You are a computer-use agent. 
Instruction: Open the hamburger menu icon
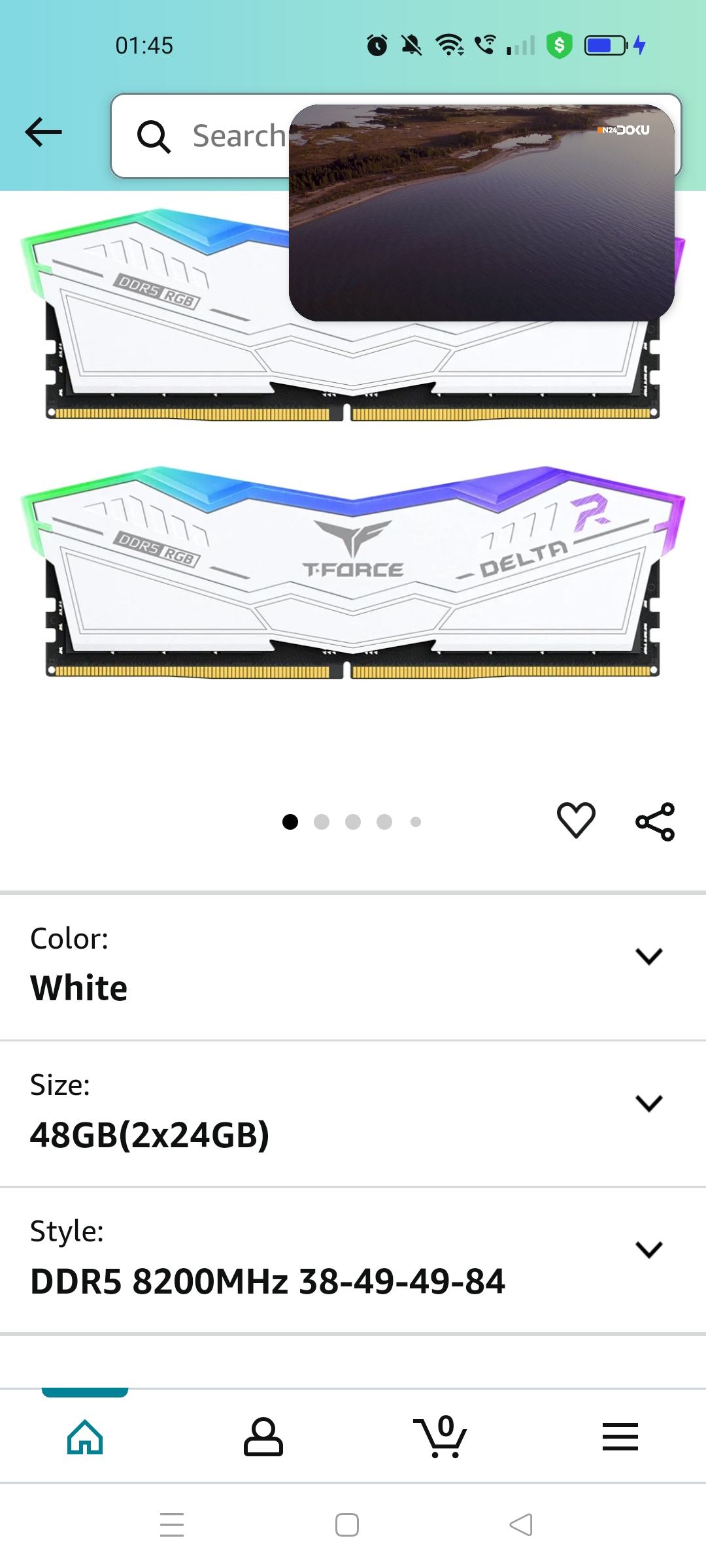click(620, 1437)
